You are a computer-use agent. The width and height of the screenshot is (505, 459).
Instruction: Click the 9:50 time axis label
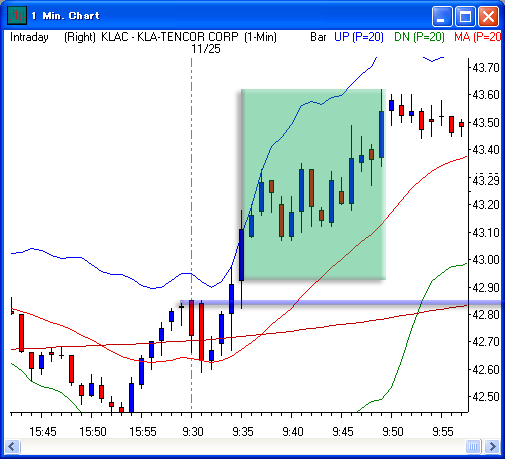pos(393,432)
